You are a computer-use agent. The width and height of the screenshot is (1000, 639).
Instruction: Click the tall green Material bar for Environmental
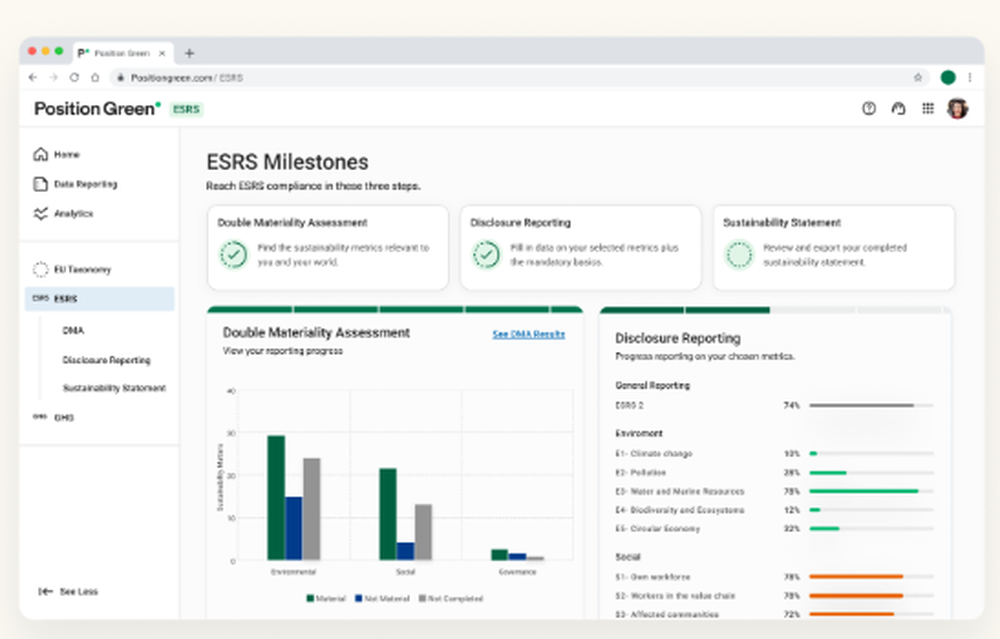[x=276, y=498]
